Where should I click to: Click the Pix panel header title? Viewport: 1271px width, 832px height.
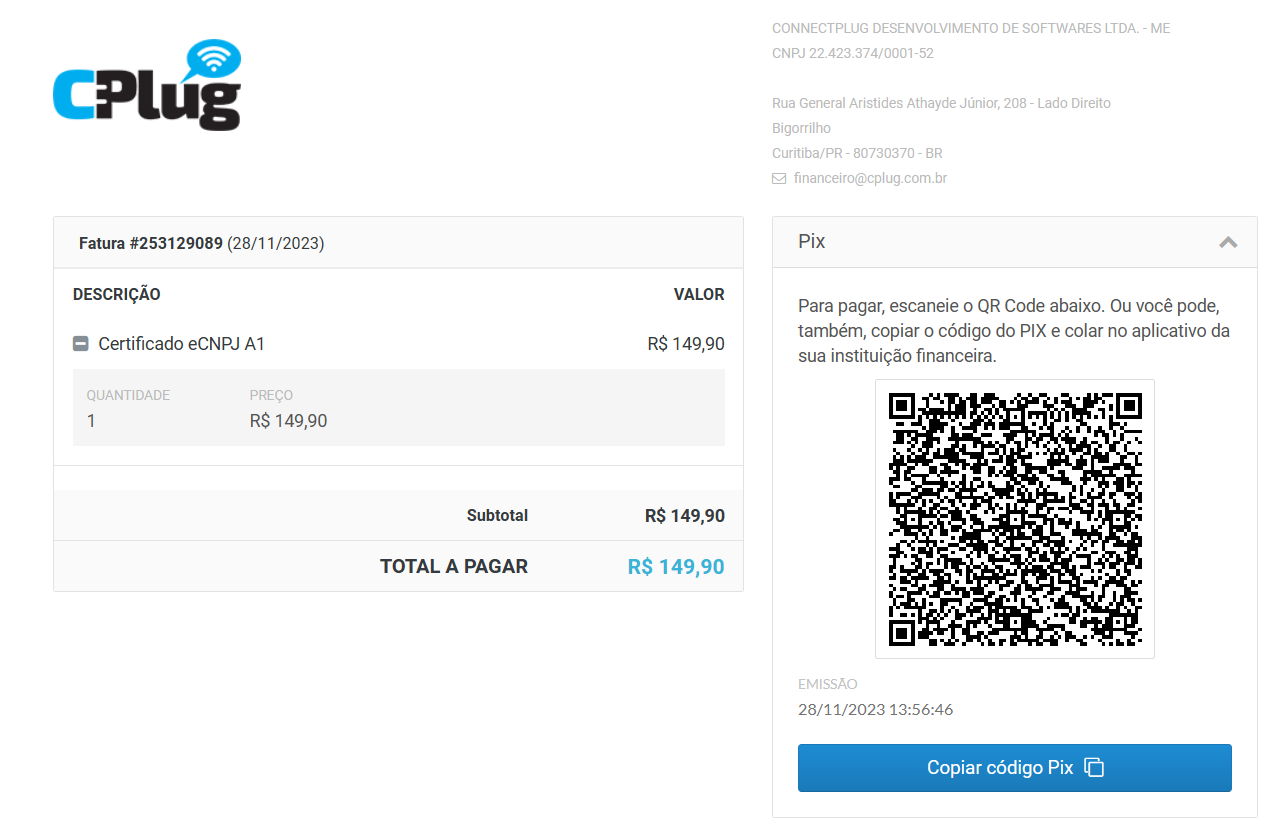click(x=812, y=242)
